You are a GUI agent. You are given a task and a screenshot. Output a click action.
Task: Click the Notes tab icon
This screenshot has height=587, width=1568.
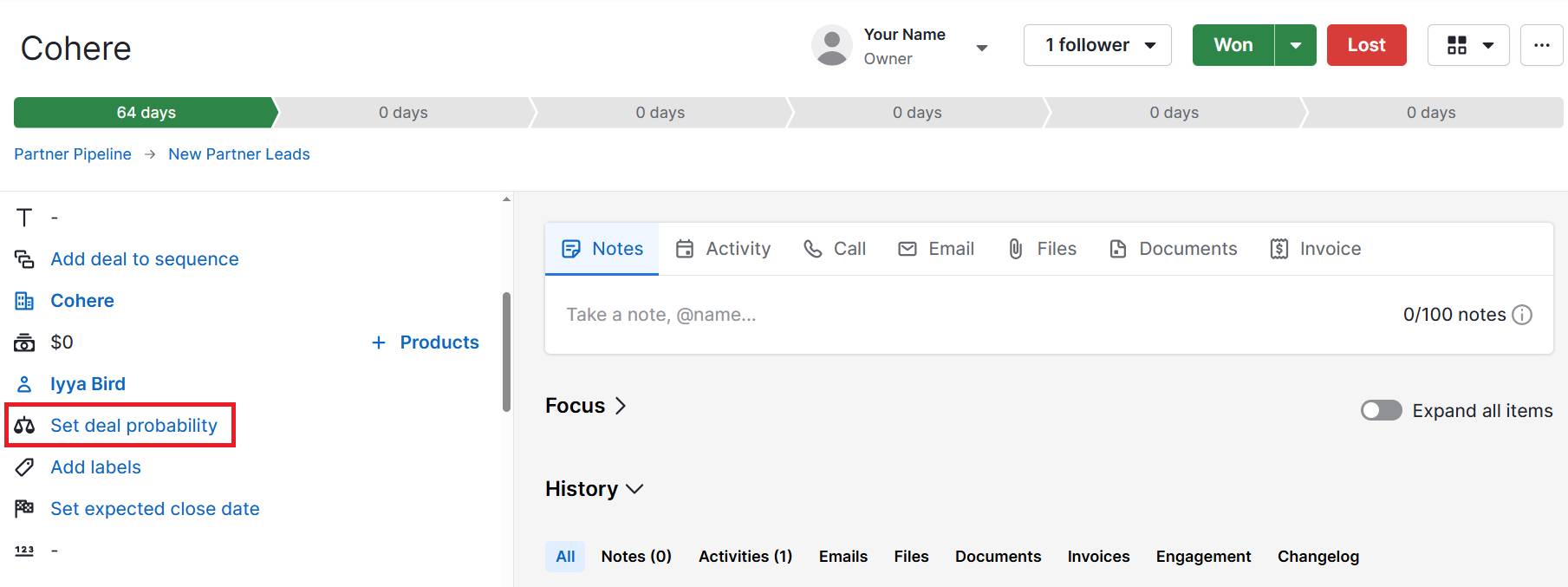pyautogui.click(x=571, y=249)
